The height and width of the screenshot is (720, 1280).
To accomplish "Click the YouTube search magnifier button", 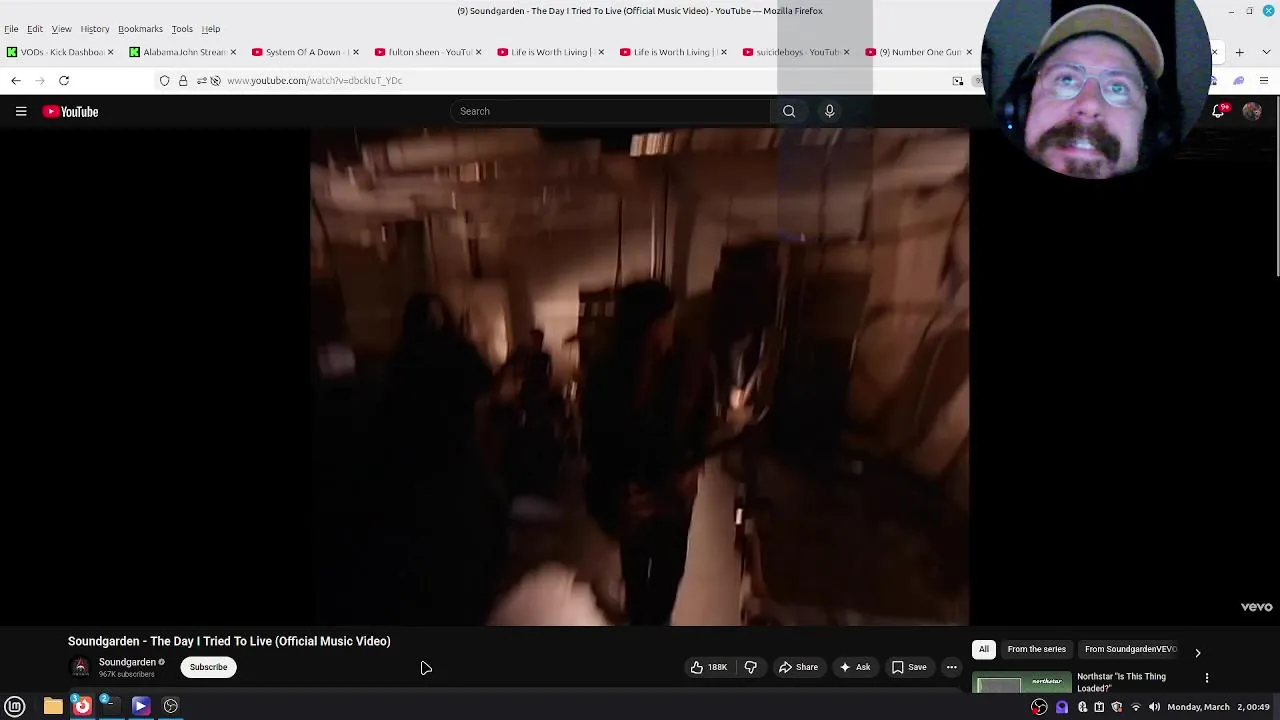I will (789, 111).
